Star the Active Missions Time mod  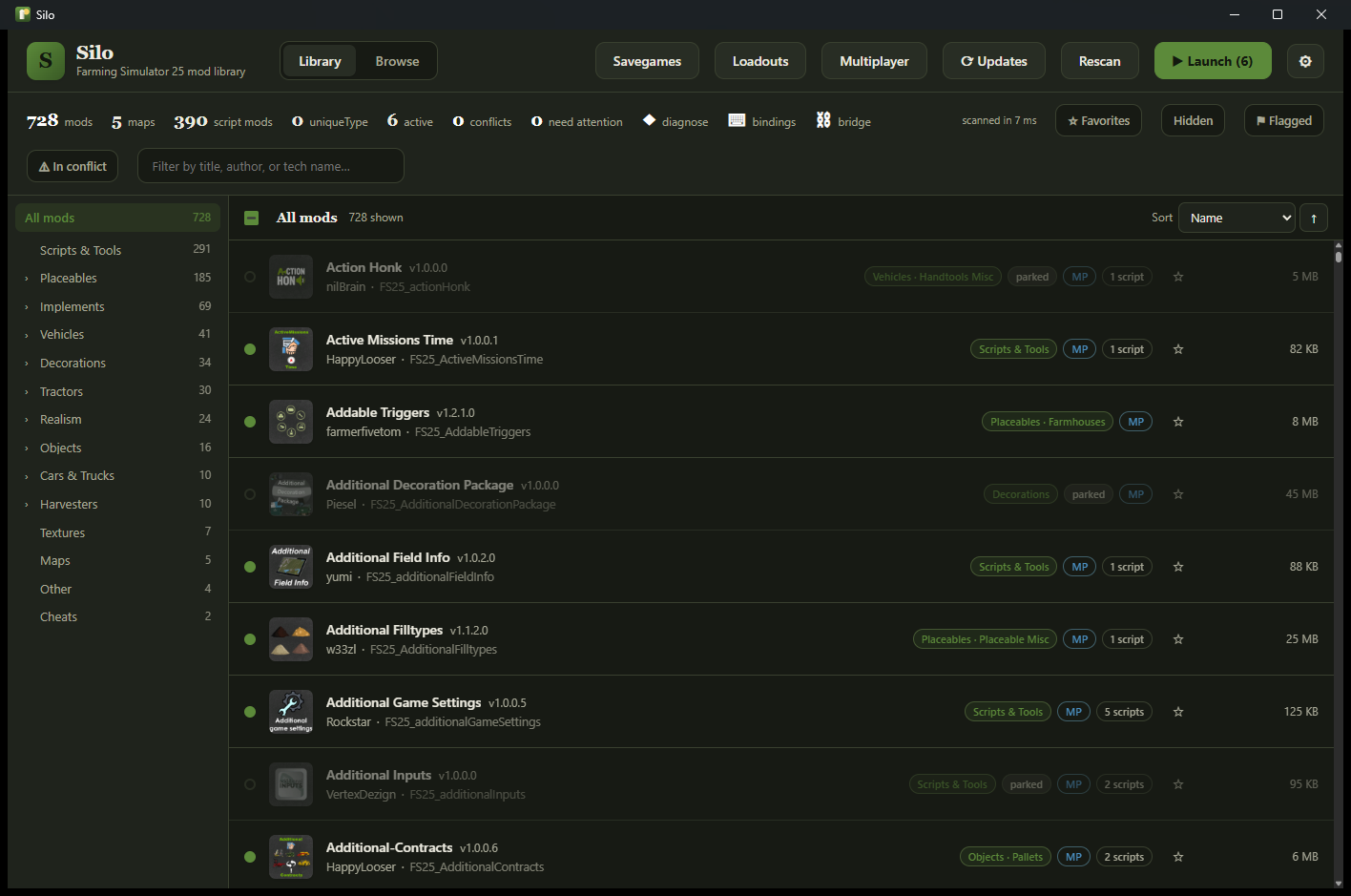coord(1178,349)
